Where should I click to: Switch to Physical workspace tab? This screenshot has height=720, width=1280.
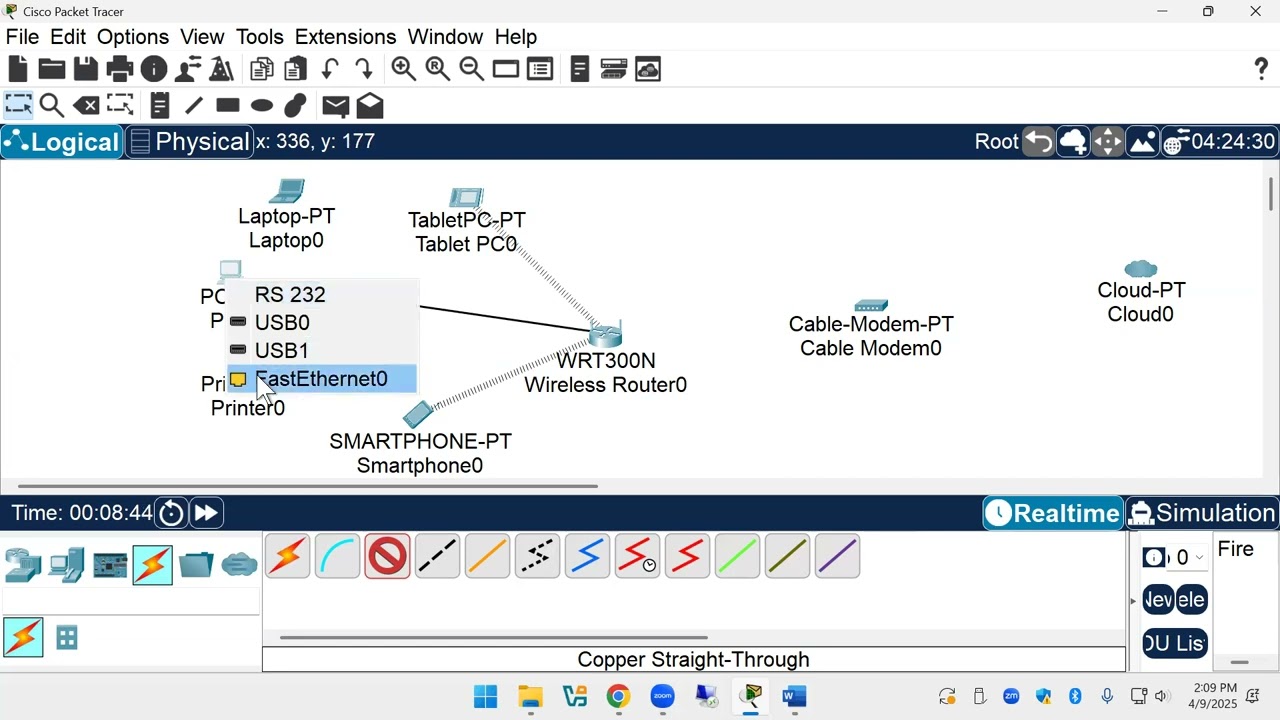189,142
